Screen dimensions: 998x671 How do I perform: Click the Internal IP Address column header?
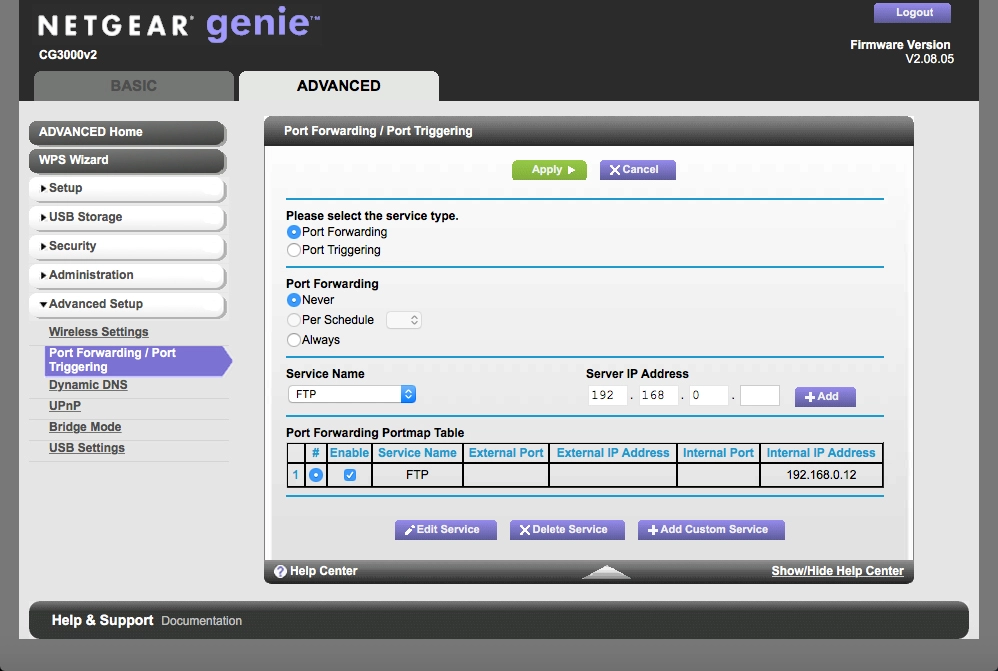[x=821, y=453]
